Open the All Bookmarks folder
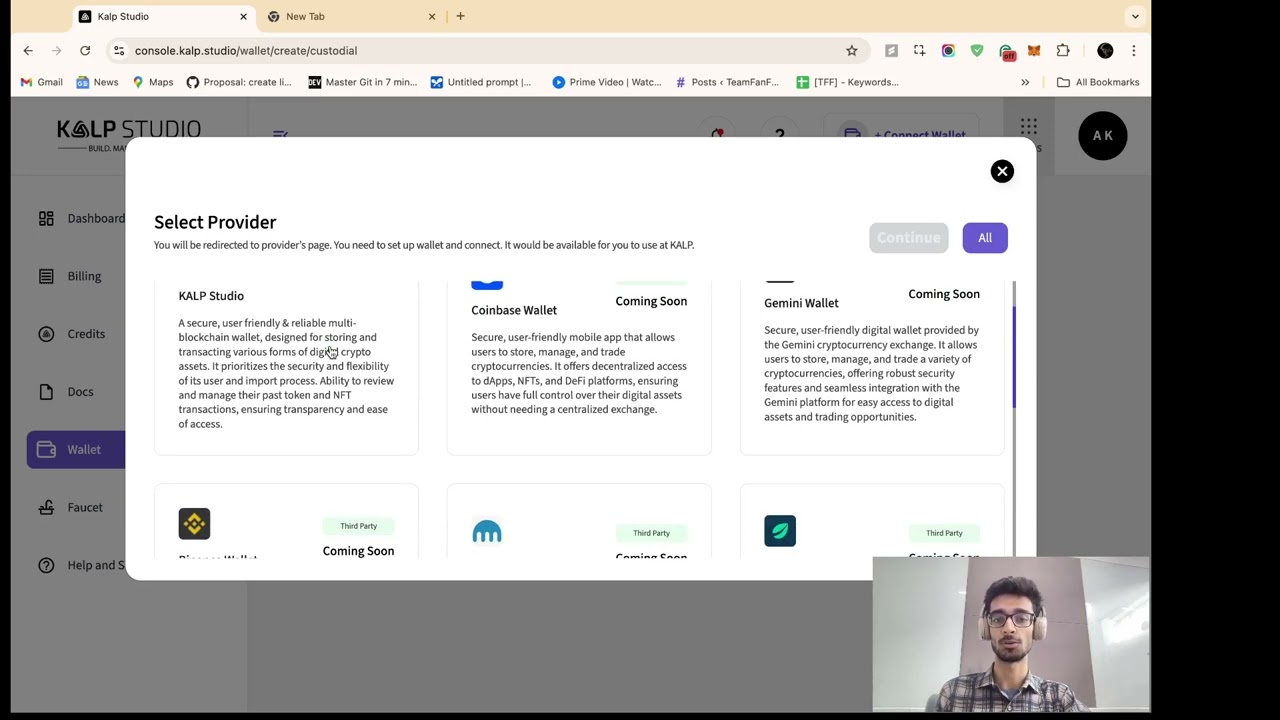This screenshot has height=720, width=1280. 1098,82
